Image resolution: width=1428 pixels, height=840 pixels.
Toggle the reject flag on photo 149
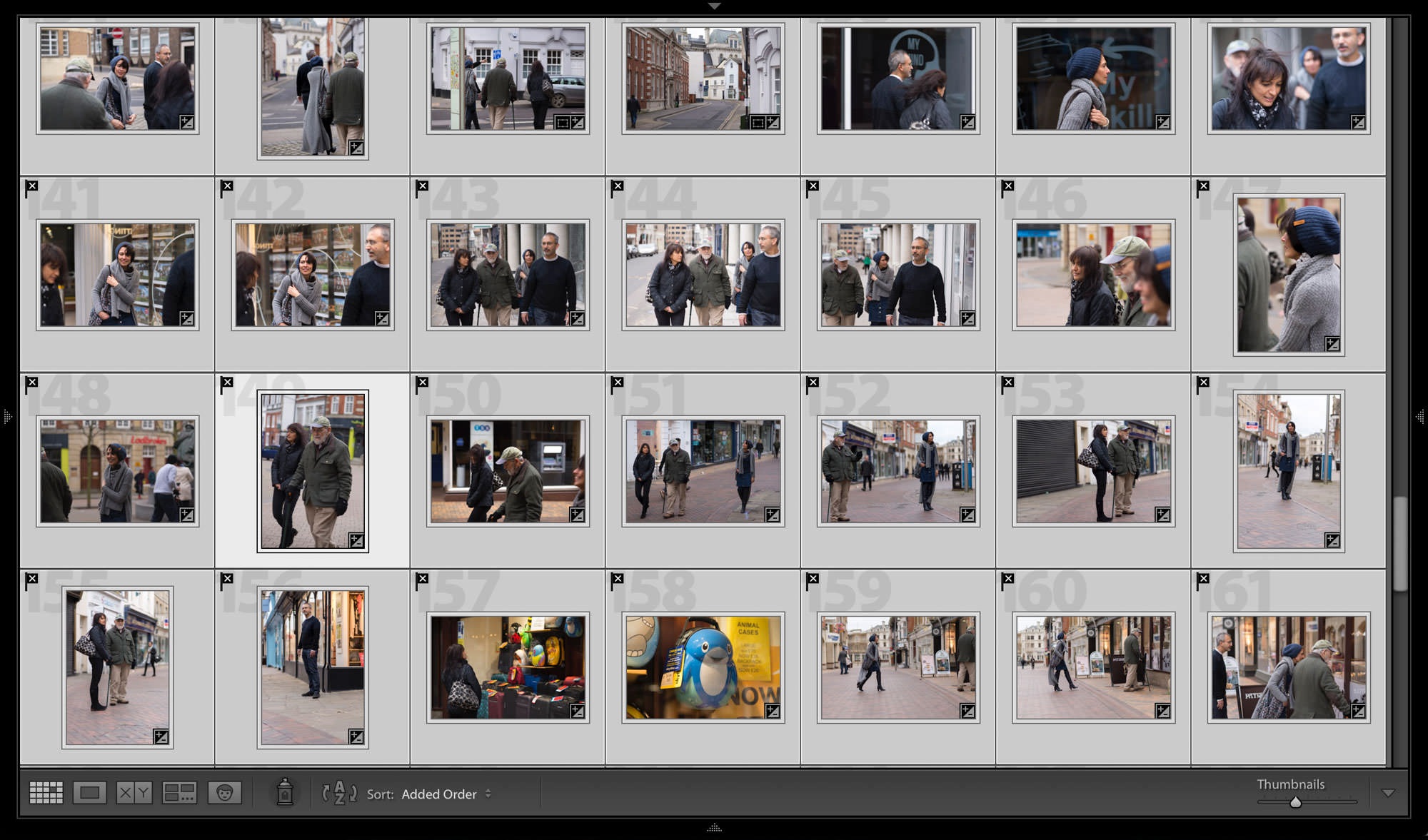228,383
